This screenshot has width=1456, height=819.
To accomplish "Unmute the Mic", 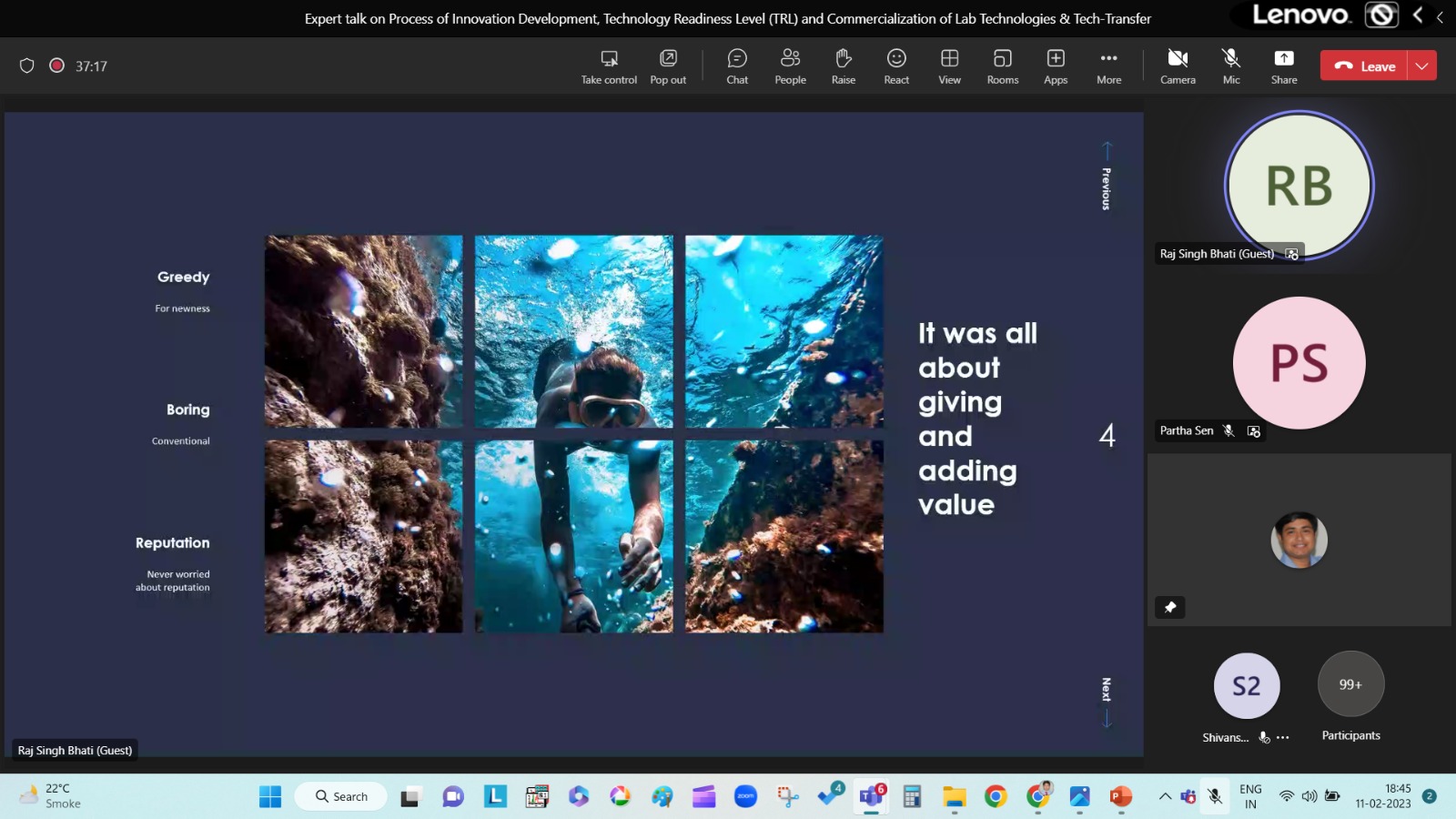I will click(1230, 66).
